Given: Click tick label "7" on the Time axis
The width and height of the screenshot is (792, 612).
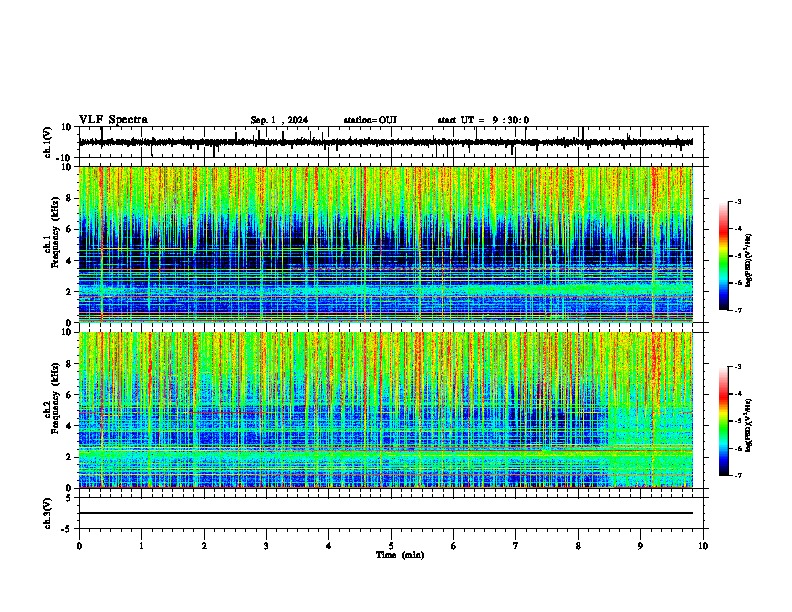Looking at the screenshot, I should (516, 546).
